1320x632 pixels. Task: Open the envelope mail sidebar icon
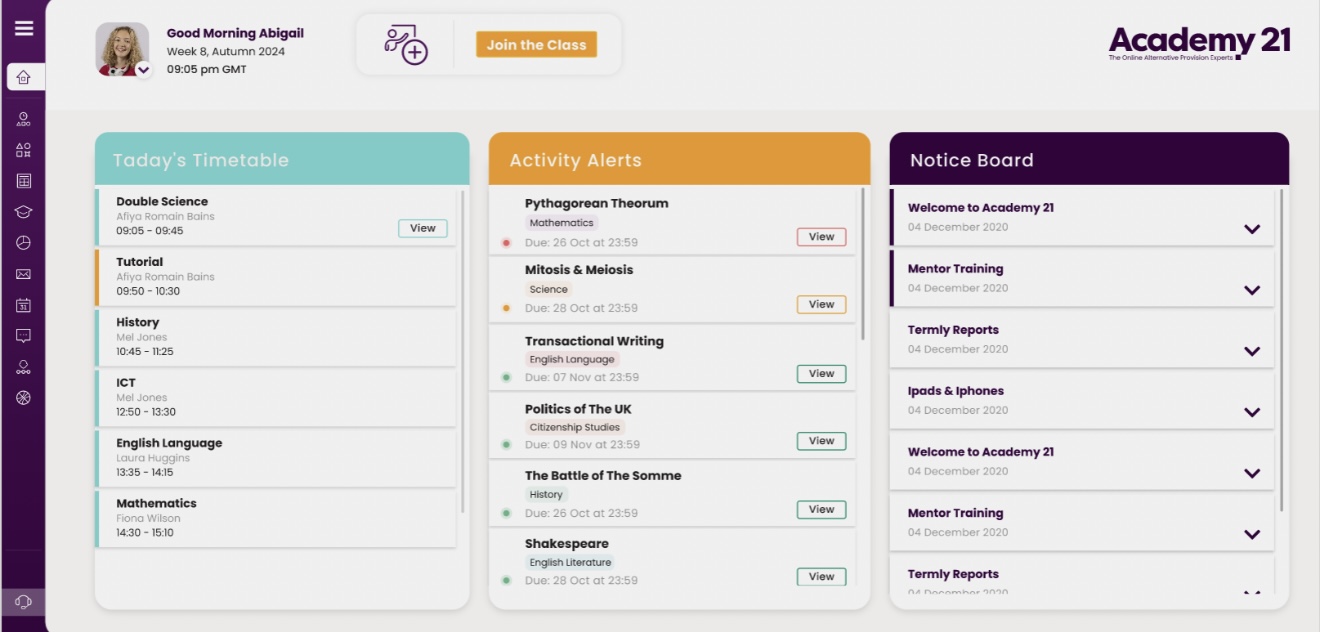24,274
